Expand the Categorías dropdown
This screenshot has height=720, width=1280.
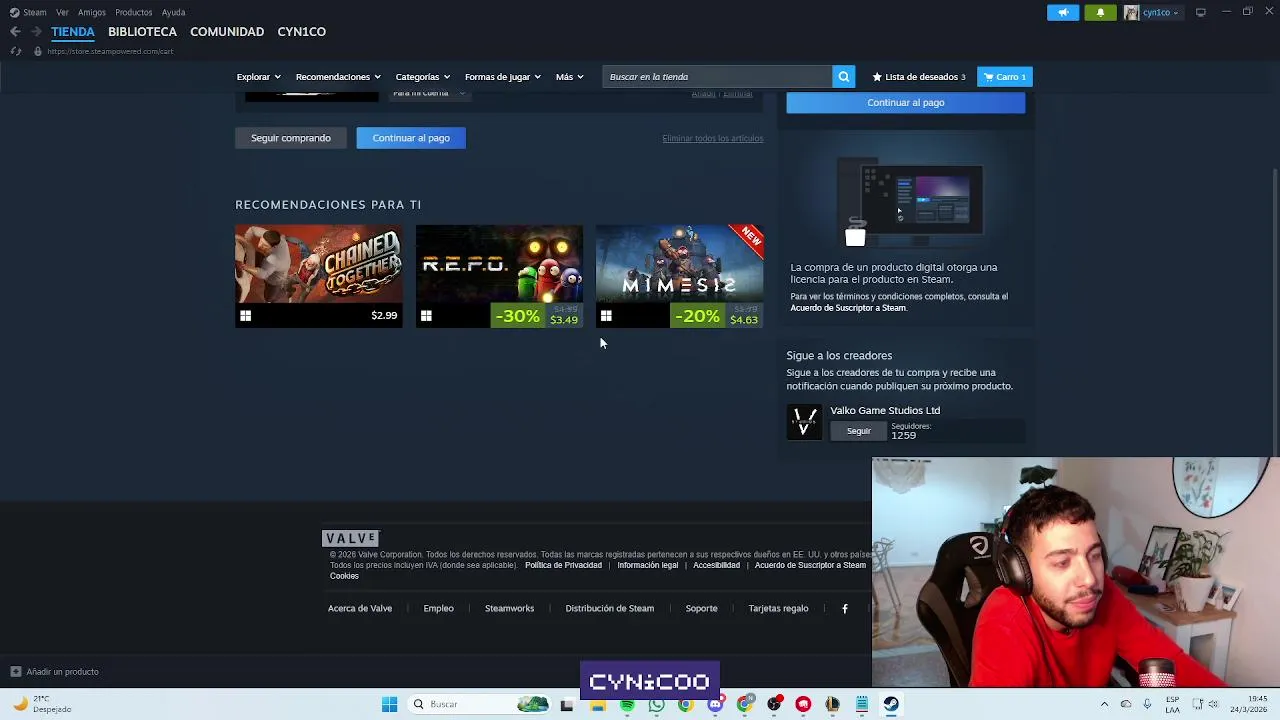(422, 77)
